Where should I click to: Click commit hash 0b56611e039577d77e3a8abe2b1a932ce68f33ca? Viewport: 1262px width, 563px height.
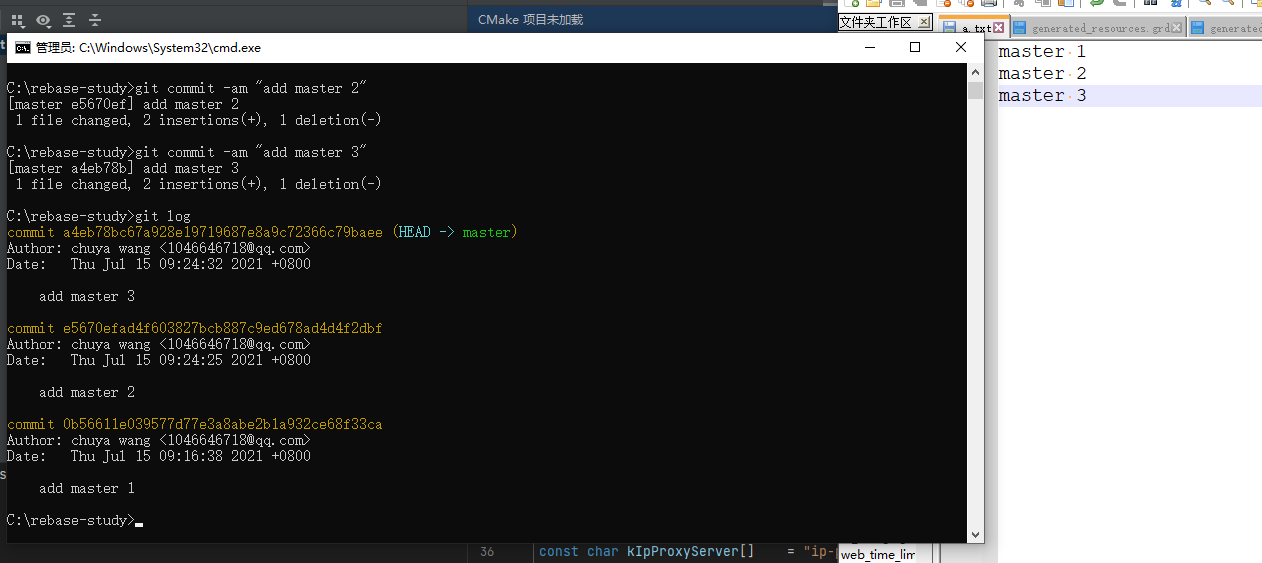222,424
